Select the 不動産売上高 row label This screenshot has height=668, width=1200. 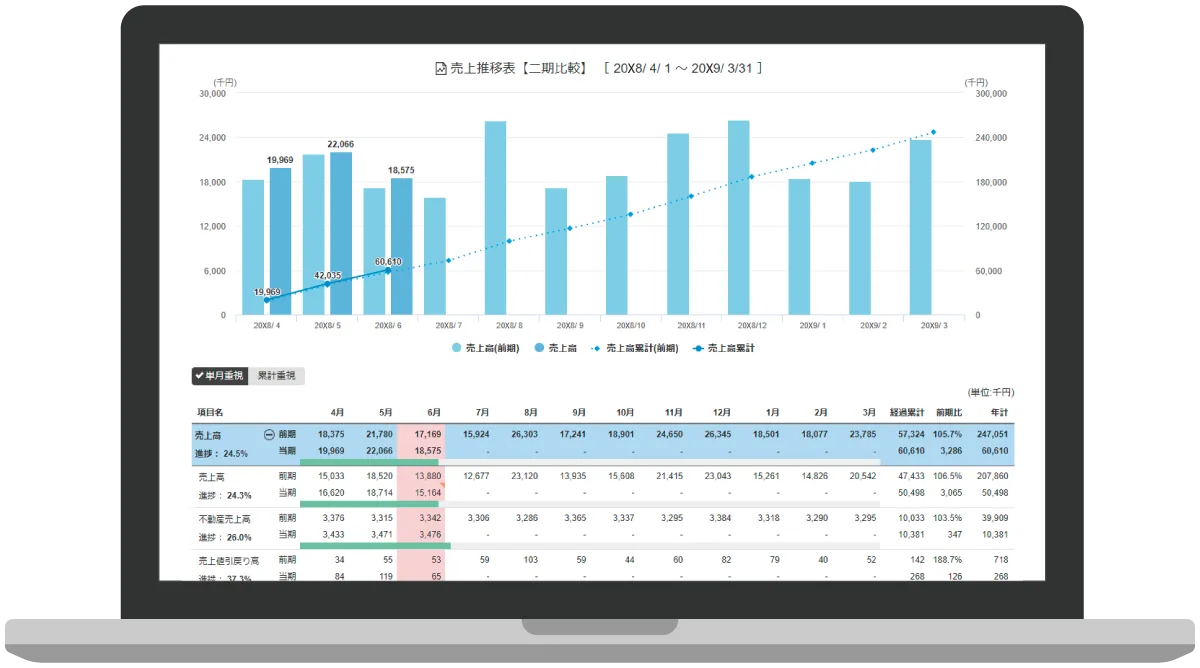click(224, 519)
